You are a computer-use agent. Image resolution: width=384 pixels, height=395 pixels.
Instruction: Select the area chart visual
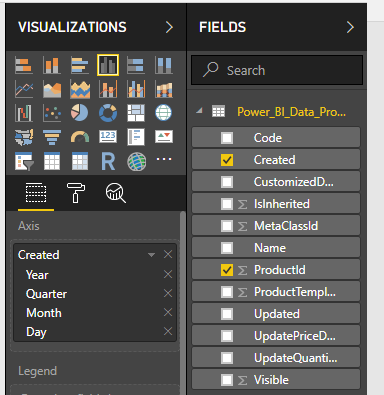pyautogui.click(x=52, y=89)
